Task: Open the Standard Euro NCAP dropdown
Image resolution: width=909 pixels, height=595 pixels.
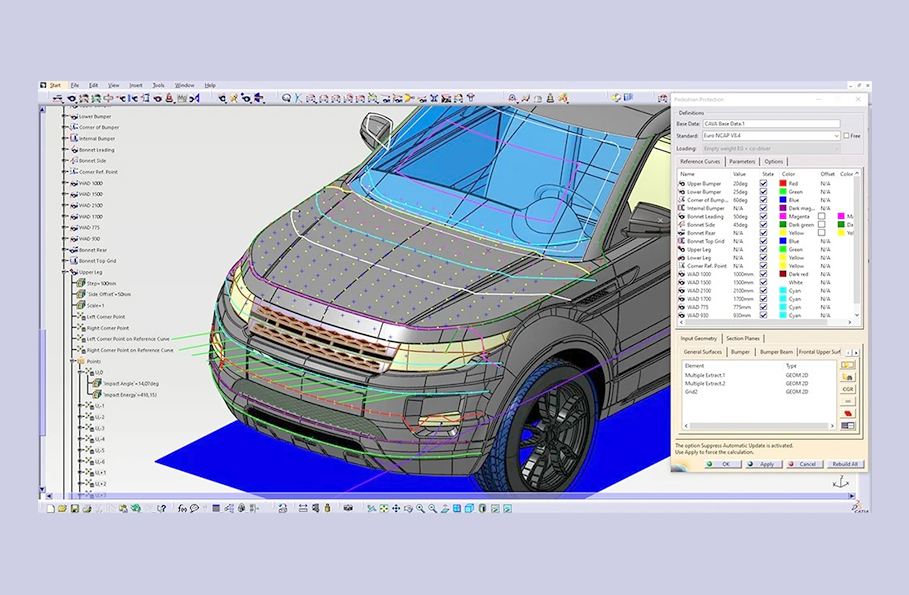Action: coord(836,135)
